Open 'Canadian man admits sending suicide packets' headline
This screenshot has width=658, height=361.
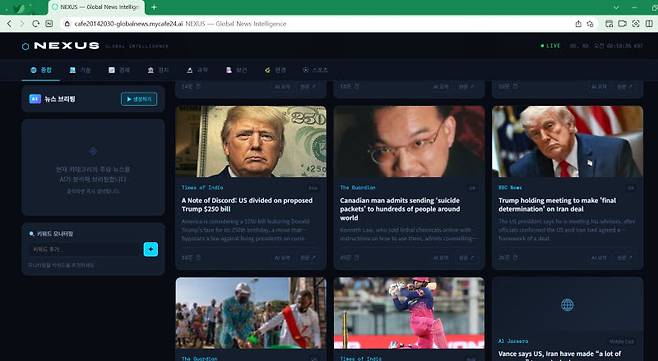(400, 209)
